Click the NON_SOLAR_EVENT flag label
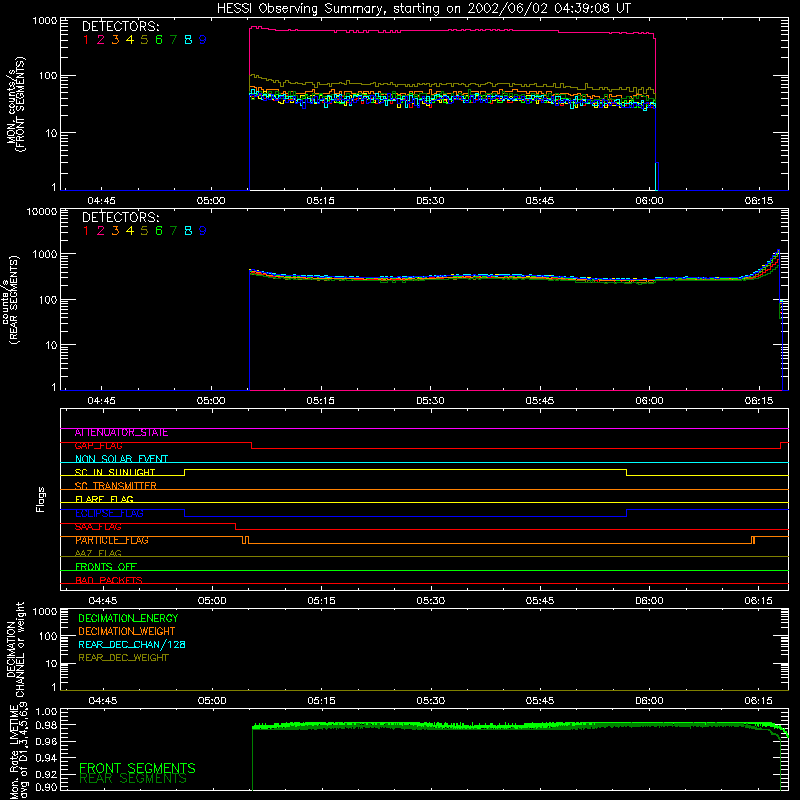800x800 pixels. [121, 459]
